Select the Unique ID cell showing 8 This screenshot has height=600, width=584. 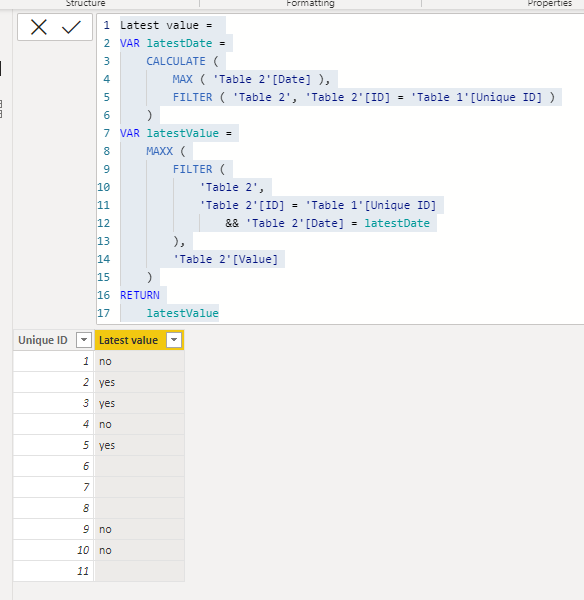[x=54, y=508]
